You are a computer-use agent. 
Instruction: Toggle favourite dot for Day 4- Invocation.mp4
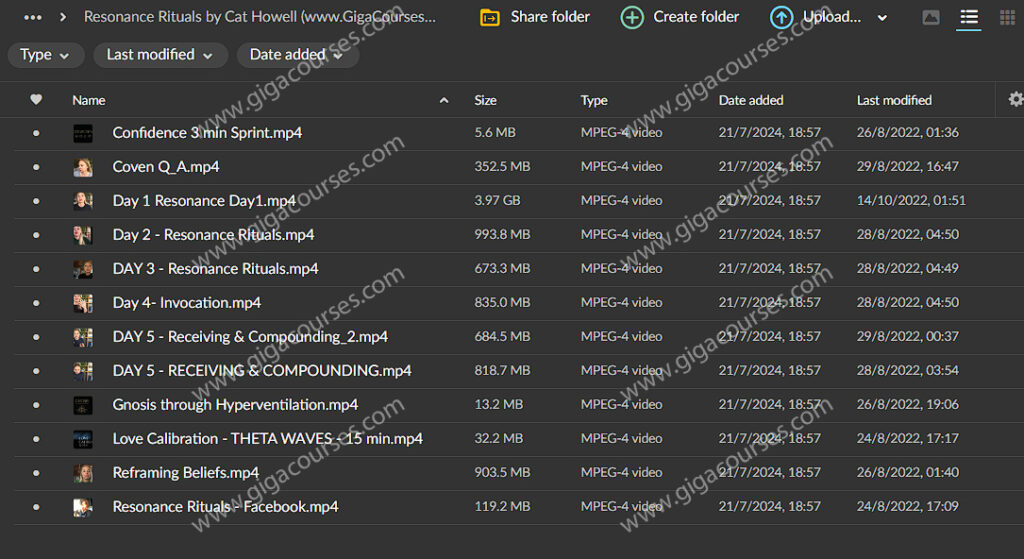click(37, 303)
